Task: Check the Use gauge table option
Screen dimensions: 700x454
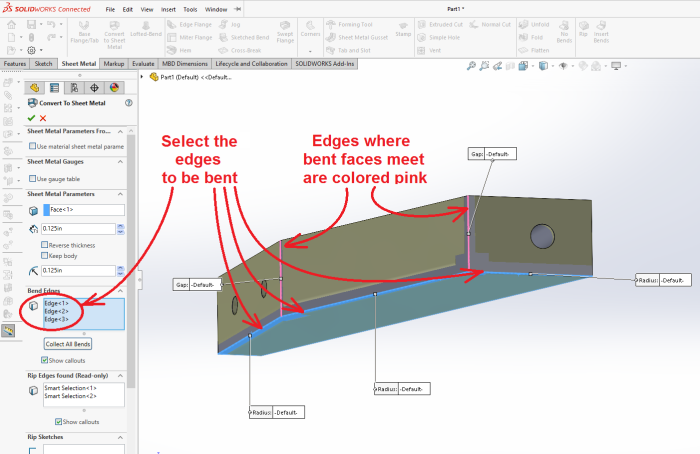Action: [32, 178]
